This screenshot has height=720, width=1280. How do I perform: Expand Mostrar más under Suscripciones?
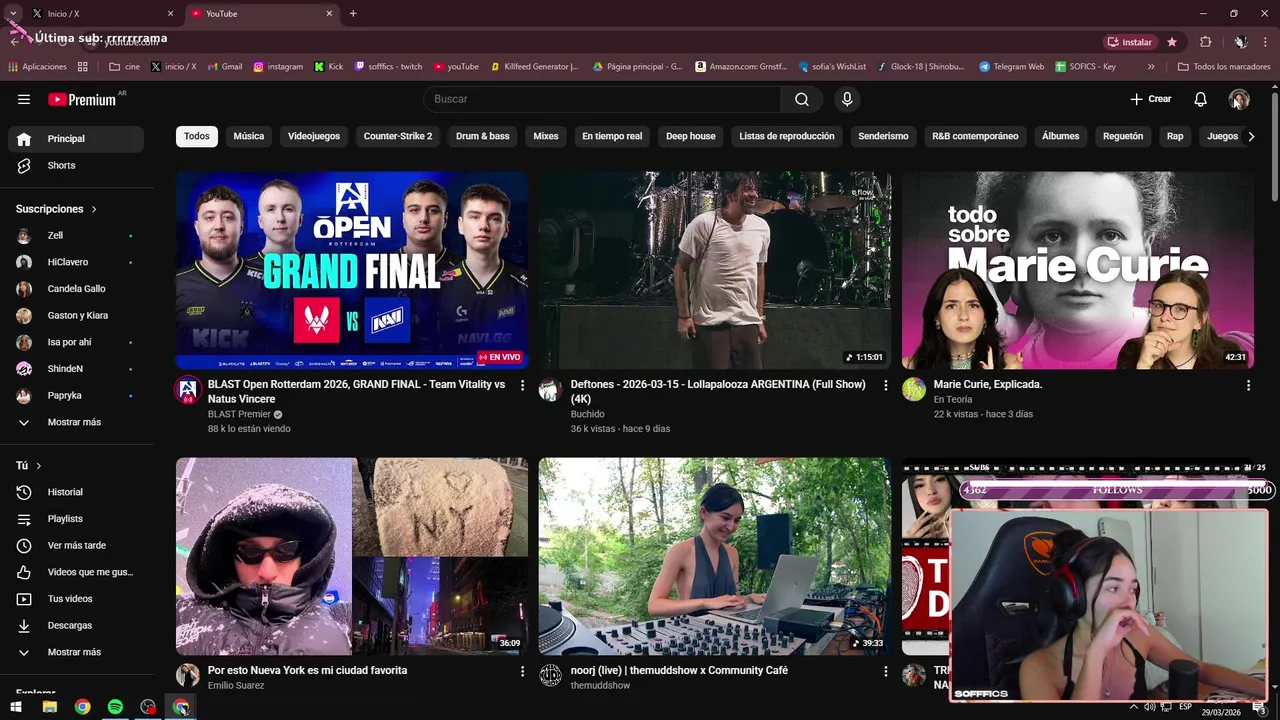pos(76,422)
